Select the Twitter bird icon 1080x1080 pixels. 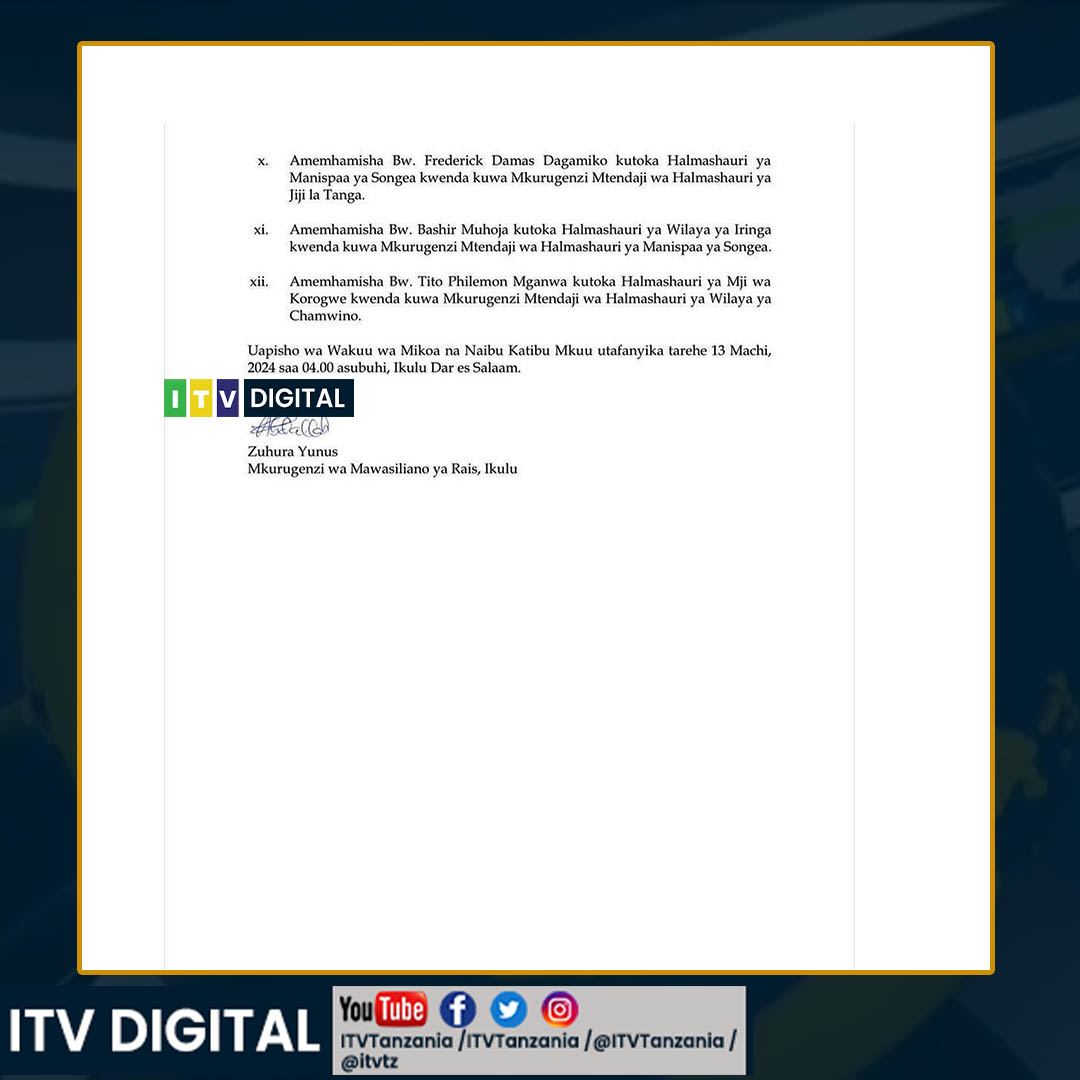coord(508,1010)
